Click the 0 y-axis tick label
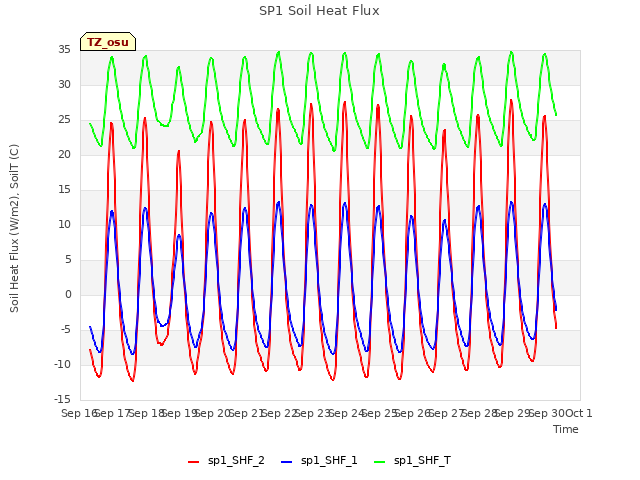Image resolution: width=640 pixels, height=480 pixels. pyautogui.click(x=68, y=295)
